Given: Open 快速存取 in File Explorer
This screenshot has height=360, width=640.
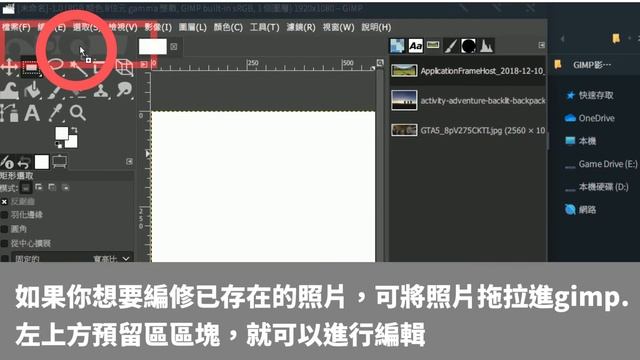Looking at the screenshot, I should coord(590,96).
